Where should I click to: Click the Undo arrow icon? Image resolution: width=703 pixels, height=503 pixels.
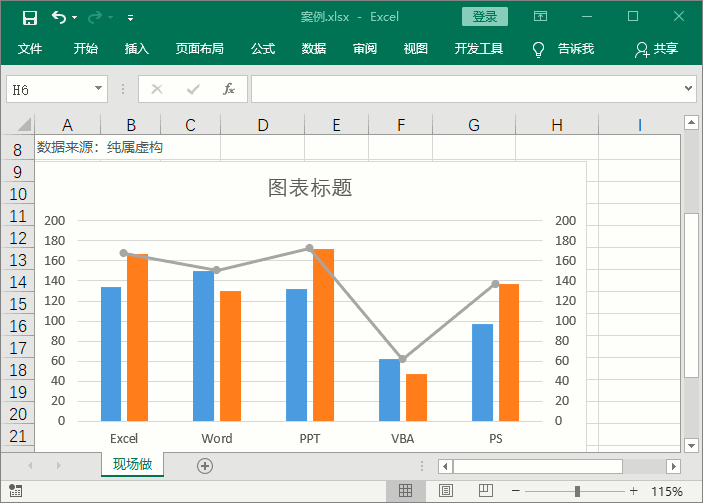tap(58, 17)
